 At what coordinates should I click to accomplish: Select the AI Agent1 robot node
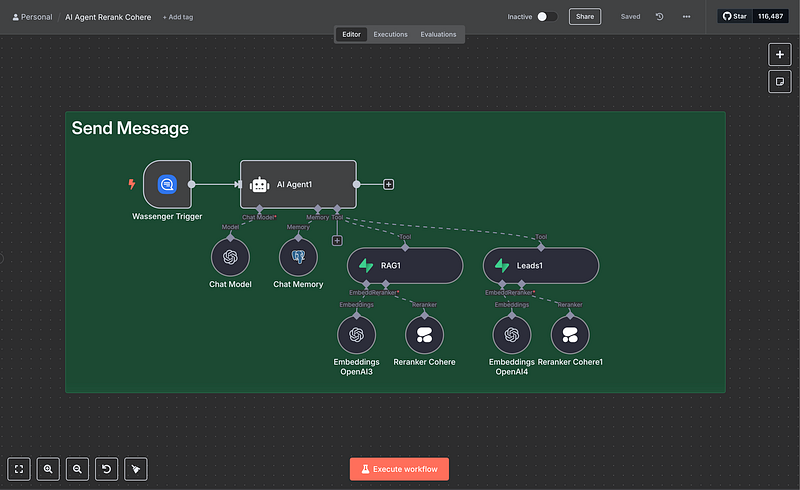(x=298, y=184)
